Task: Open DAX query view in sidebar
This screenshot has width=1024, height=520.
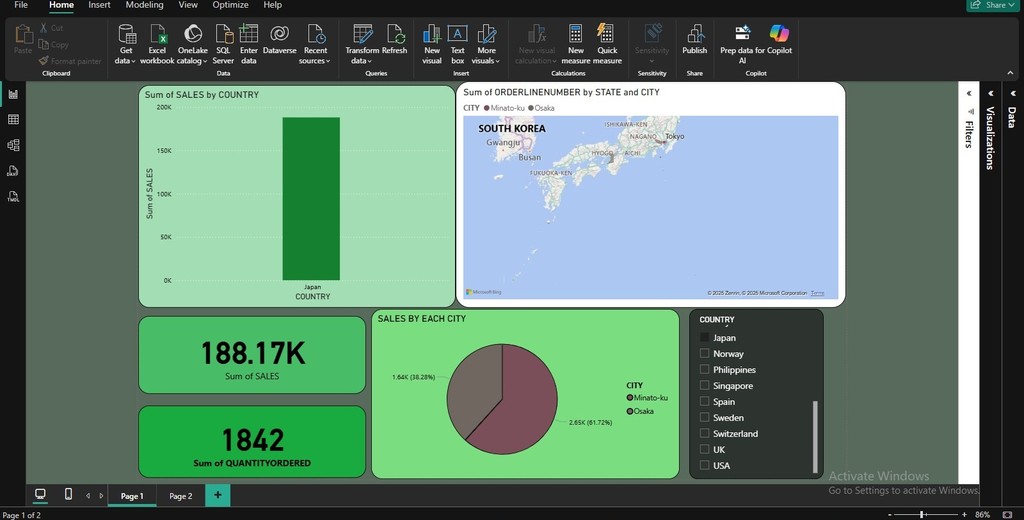Action: [x=13, y=171]
